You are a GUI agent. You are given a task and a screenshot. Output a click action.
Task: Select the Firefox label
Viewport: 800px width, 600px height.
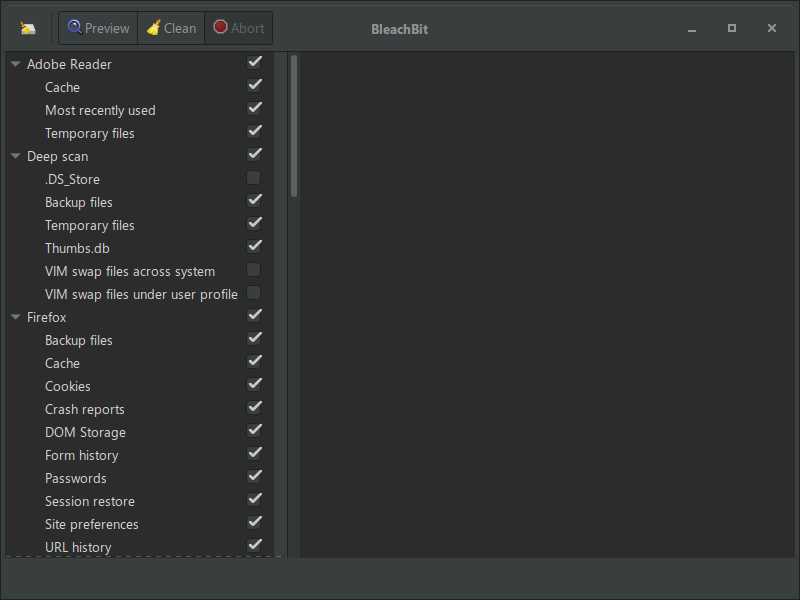46,317
